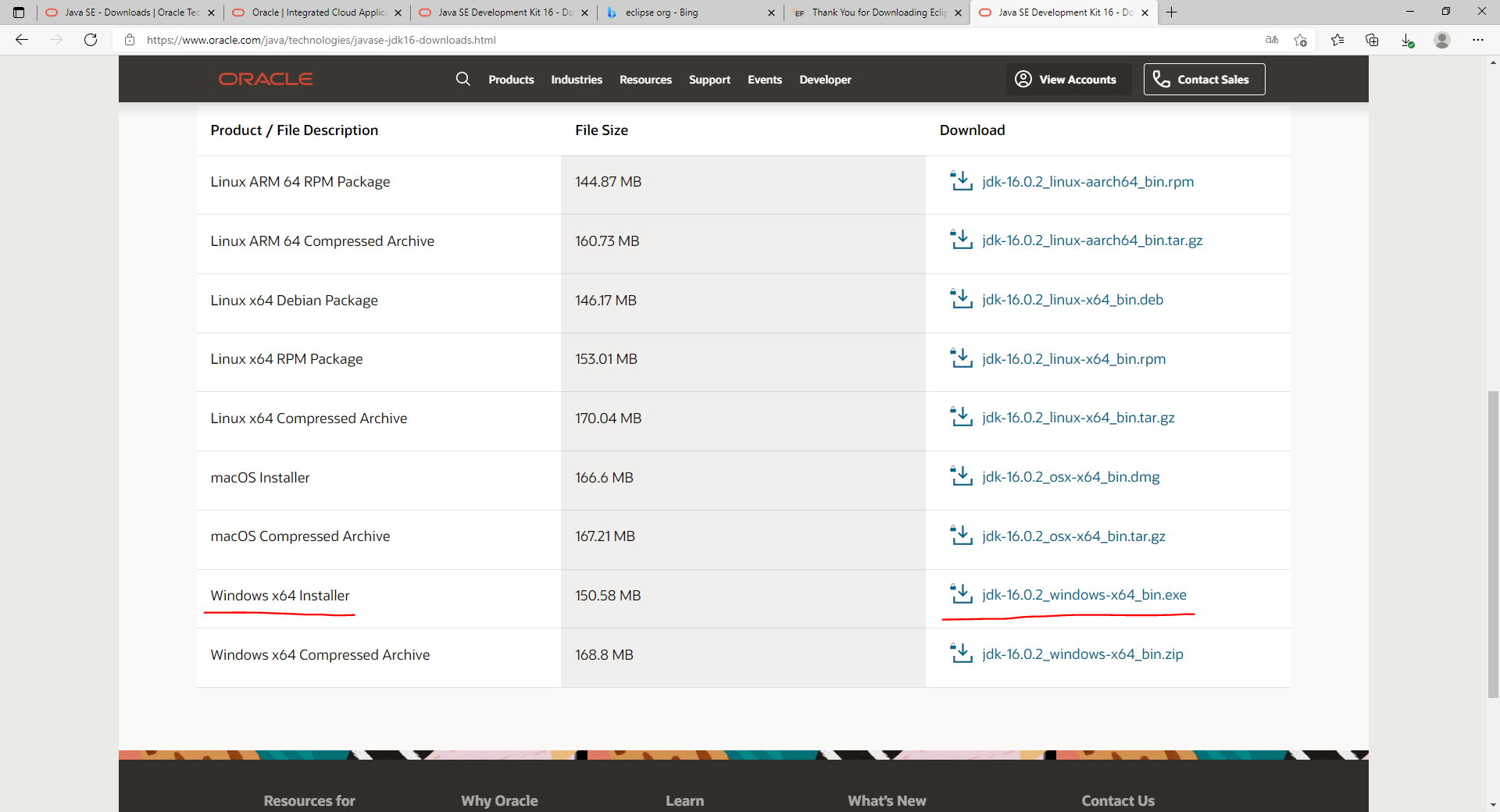Screen dimensions: 1500x812
Task: Click download icon for osx-x64_bin.tar.gz
Action: 960,536
